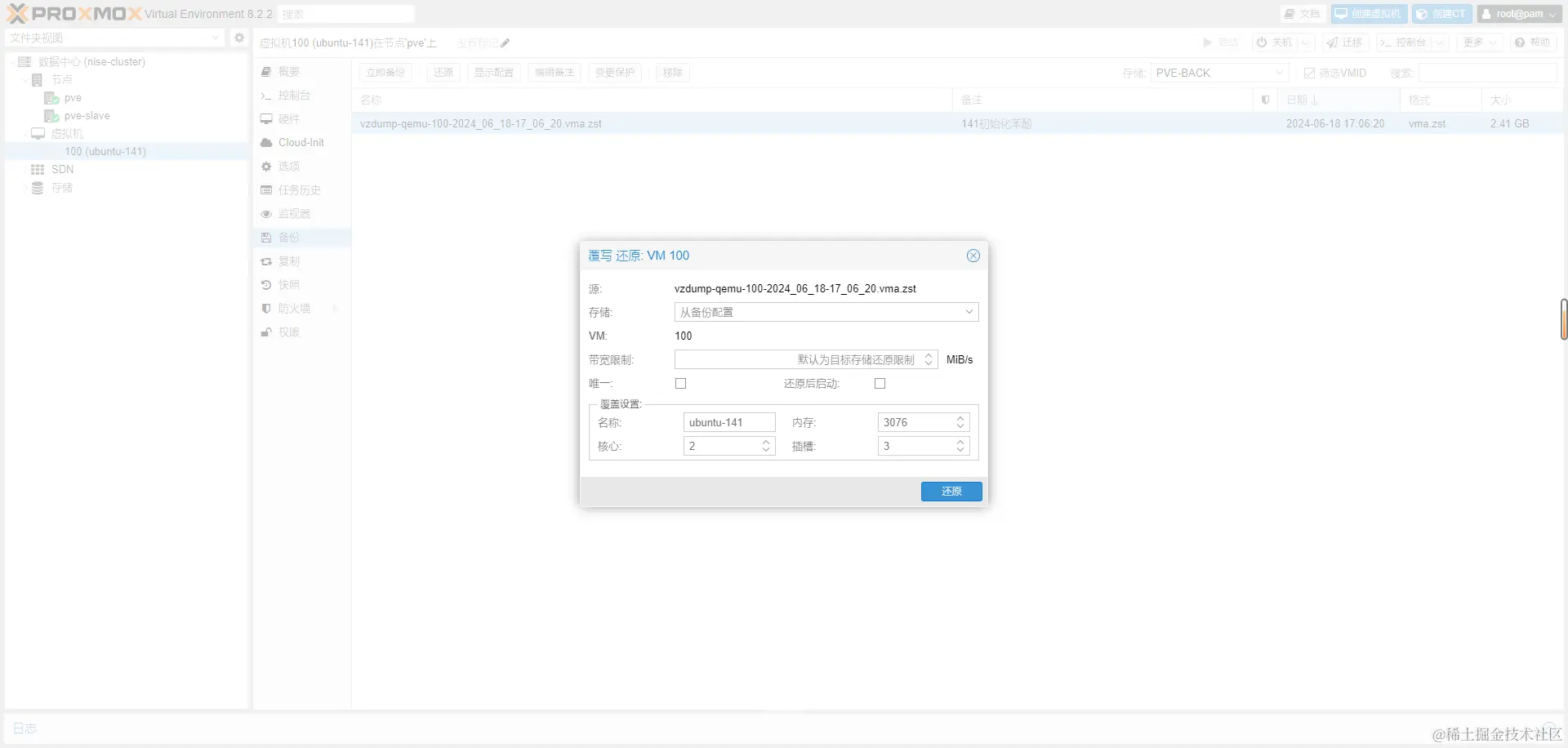Image resolution: width=1568 pixels, height=748 pixels.
Task: Expand the arrow beside top 控制台 button
Action: point(1440,42)
